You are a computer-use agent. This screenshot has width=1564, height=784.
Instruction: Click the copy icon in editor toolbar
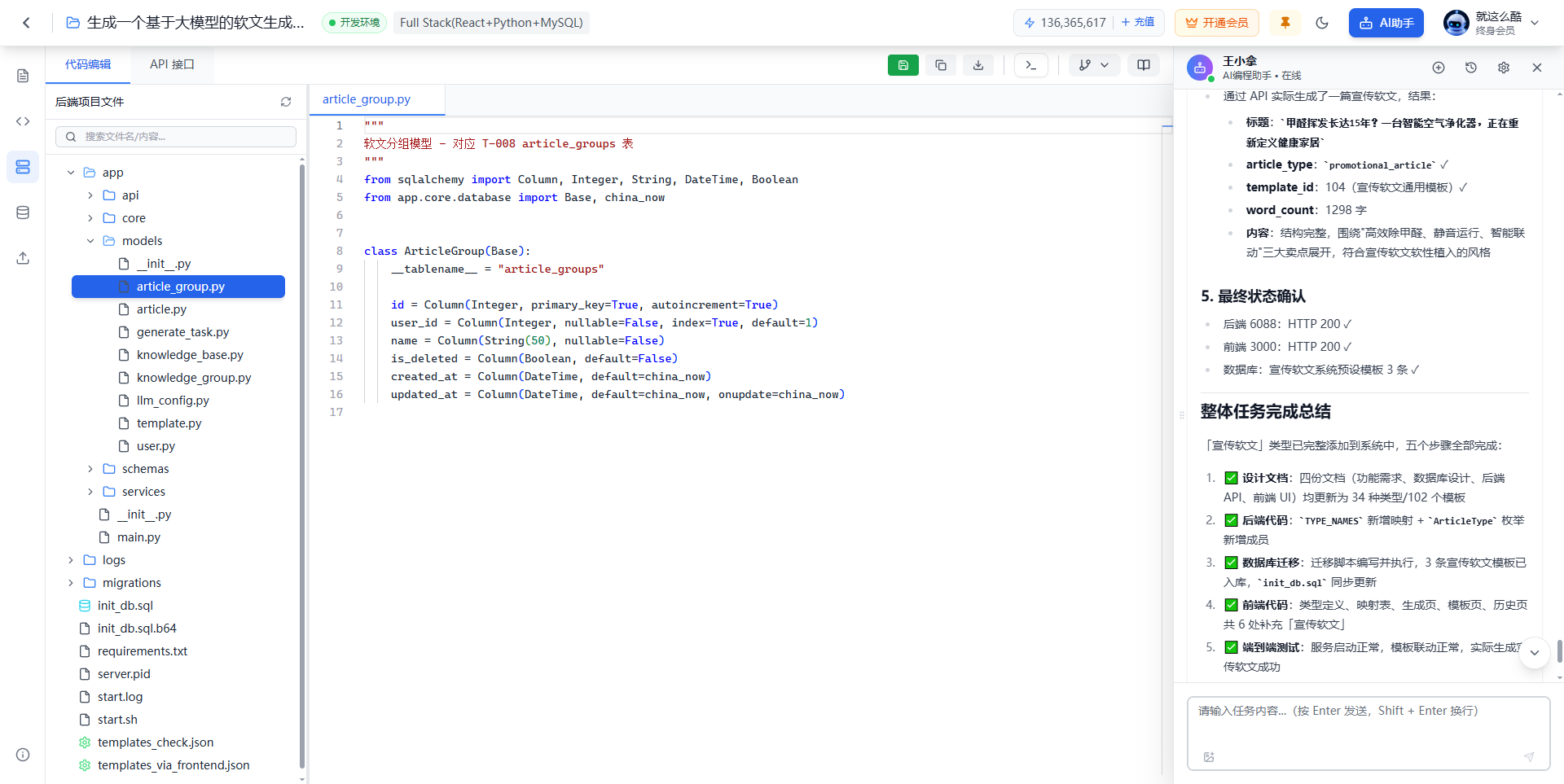[941, 65]
